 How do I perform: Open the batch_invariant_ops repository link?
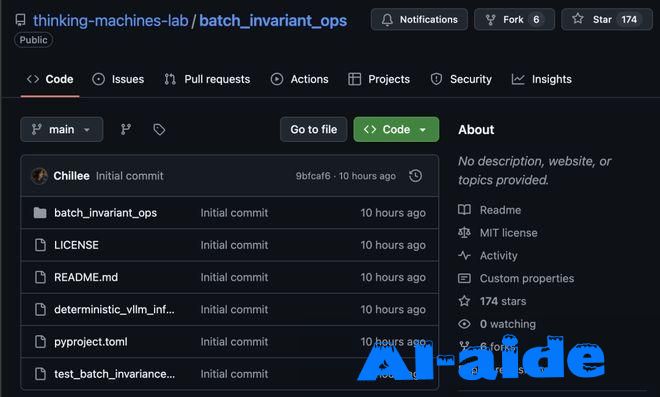click(x=273, y=21)
